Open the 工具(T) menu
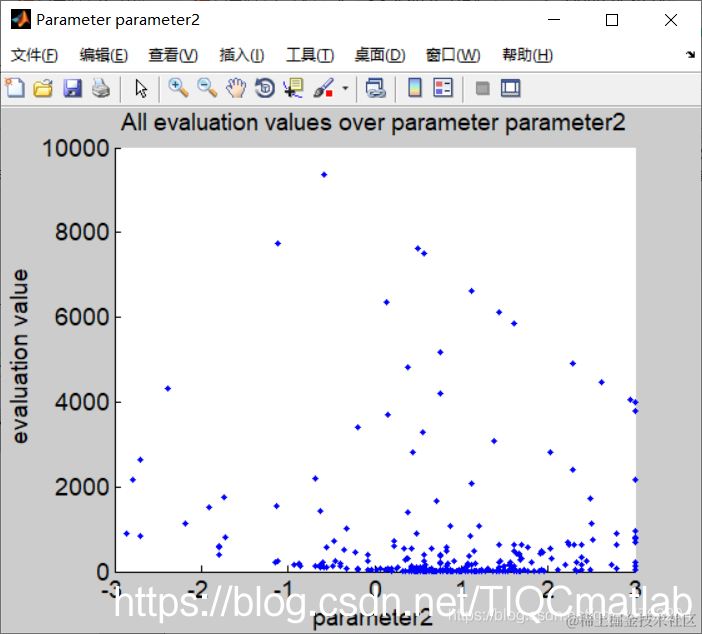 (310, 55)
